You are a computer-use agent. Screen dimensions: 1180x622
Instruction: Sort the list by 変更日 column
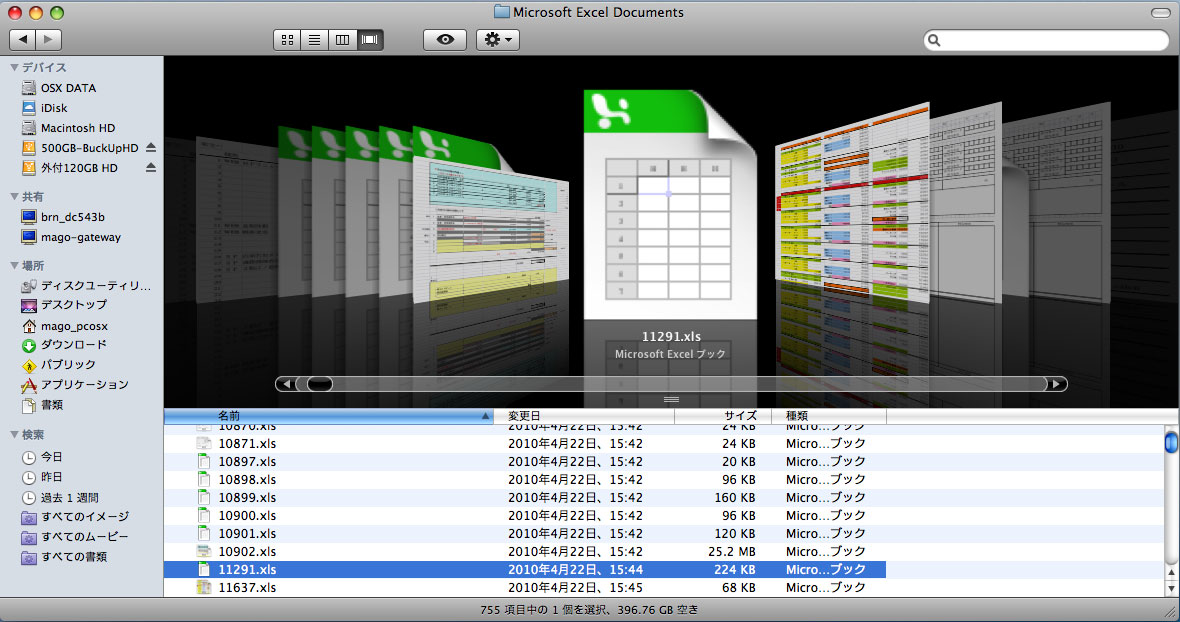[584, 416]
